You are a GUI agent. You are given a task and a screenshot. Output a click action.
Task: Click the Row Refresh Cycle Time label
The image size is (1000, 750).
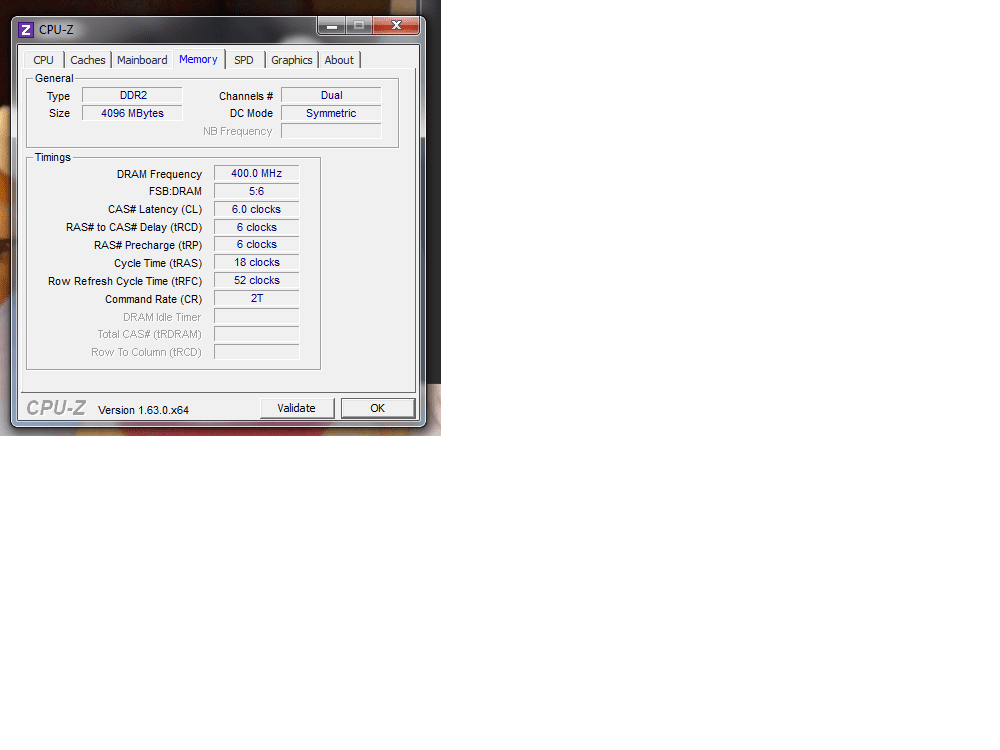[125, 281]
